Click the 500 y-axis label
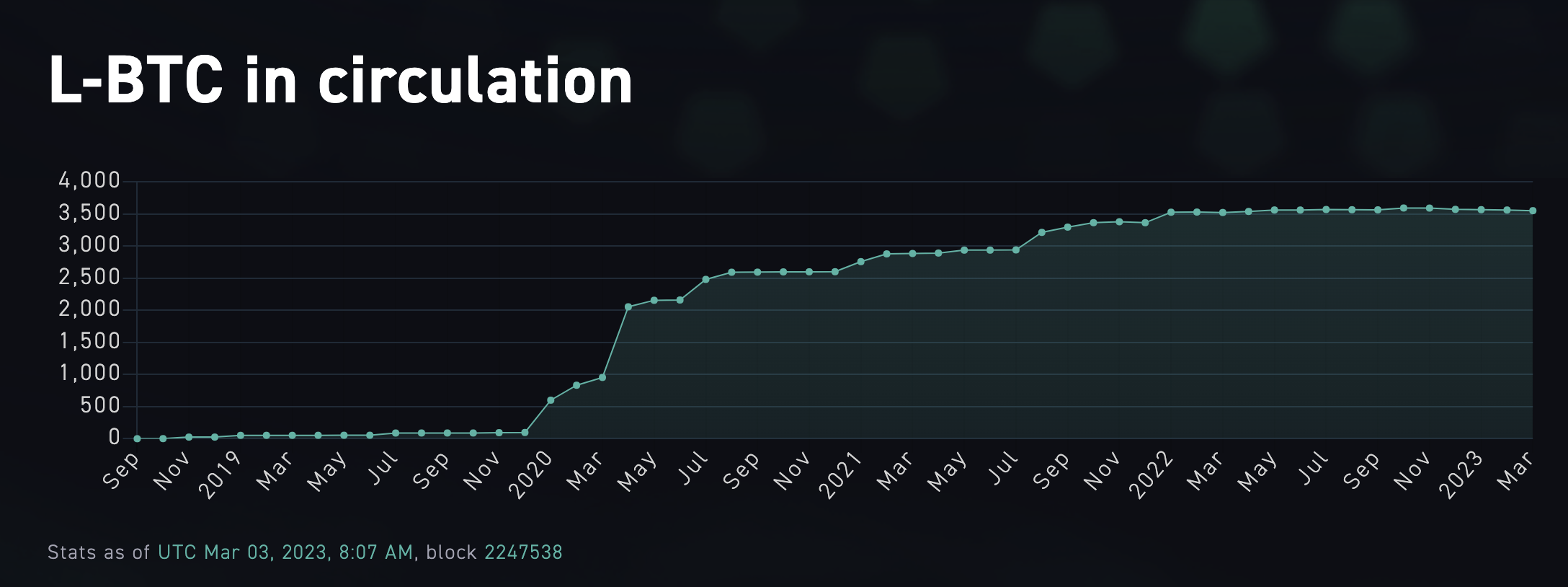 (x=100, y=405)
